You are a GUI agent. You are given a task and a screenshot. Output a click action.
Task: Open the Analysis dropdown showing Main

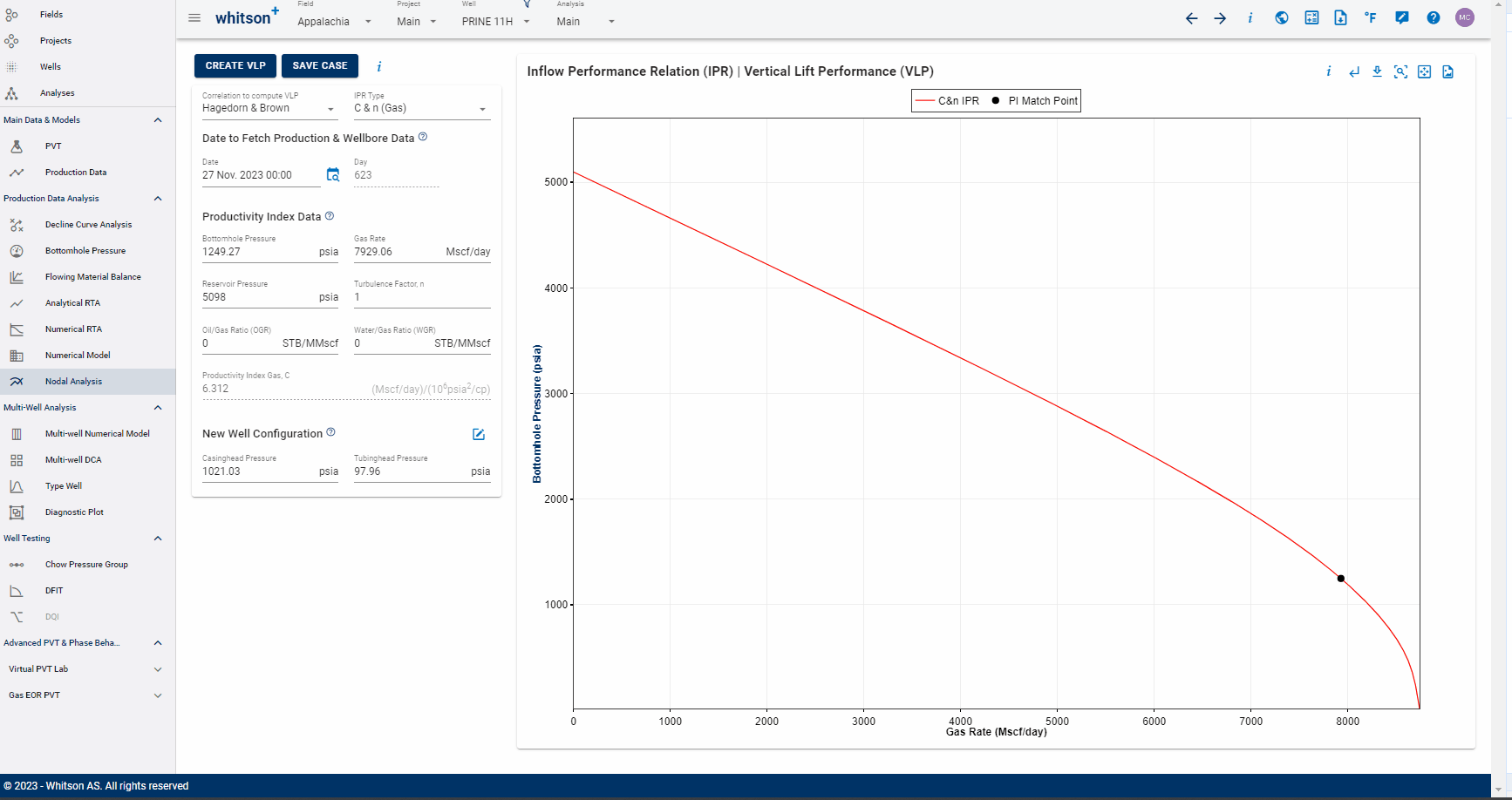click(586, 22)
